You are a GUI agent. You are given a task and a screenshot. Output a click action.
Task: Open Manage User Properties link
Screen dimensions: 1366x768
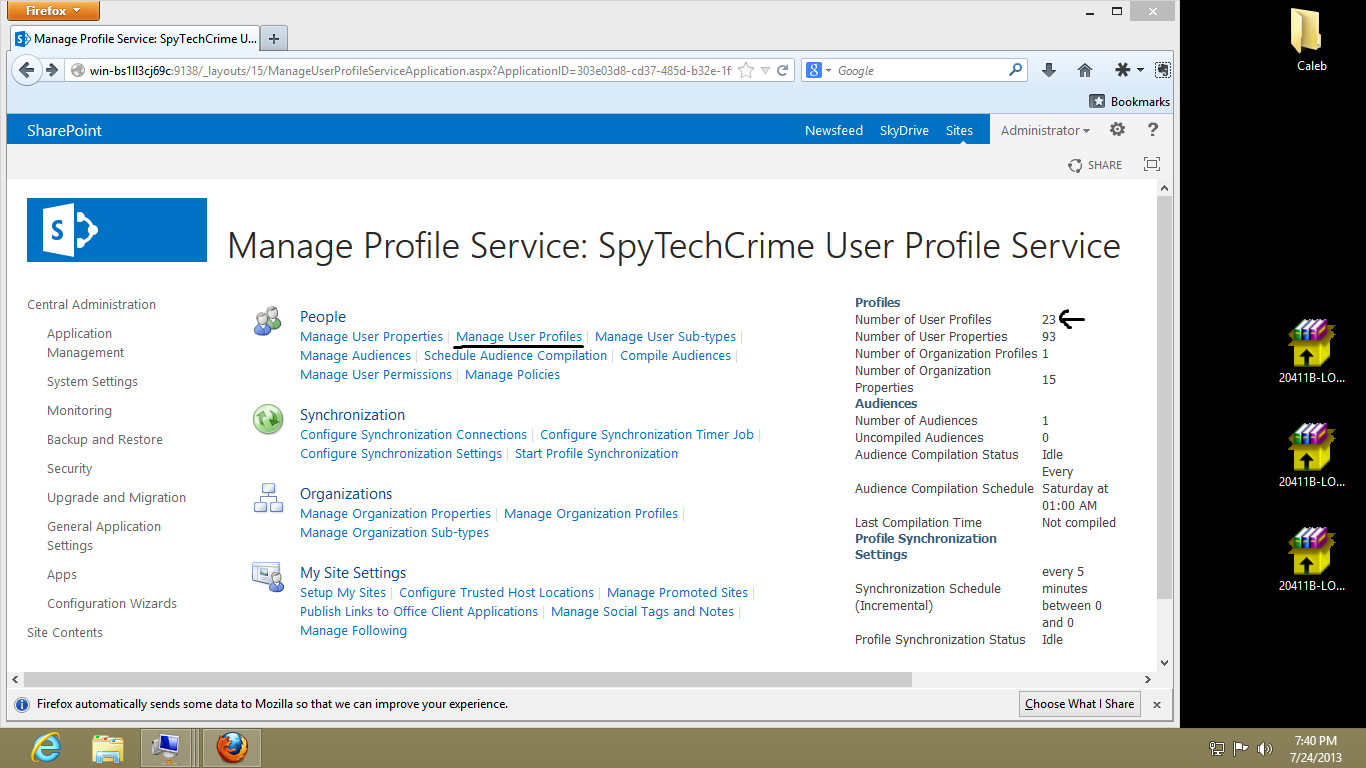[x=371, y=337]
